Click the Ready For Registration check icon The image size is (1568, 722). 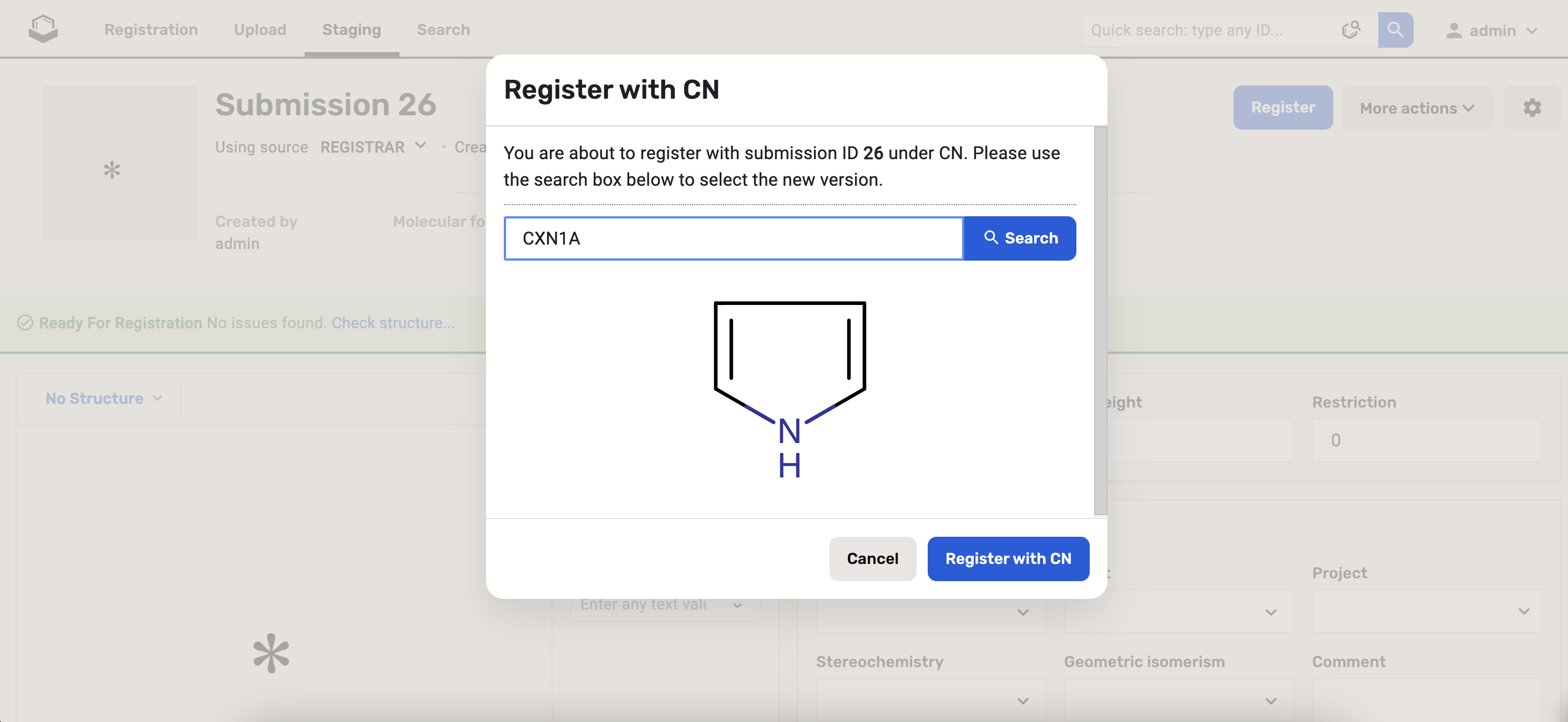pos(25,322)
